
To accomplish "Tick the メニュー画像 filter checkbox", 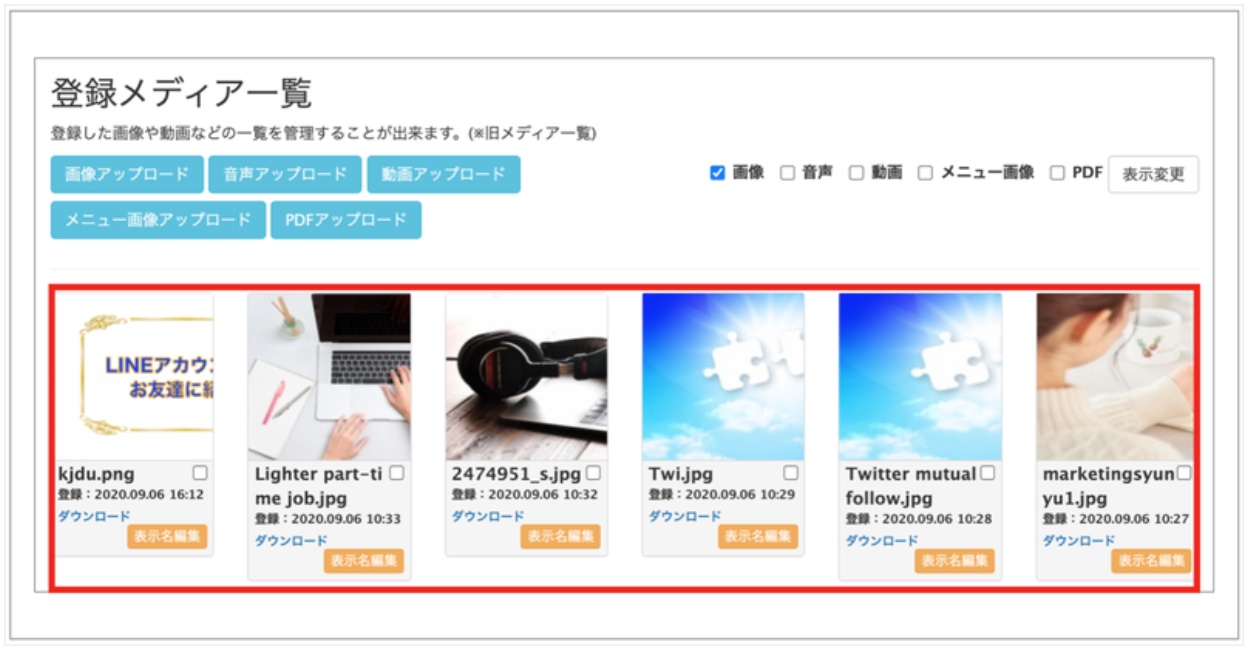I will (x=925, y=173).
